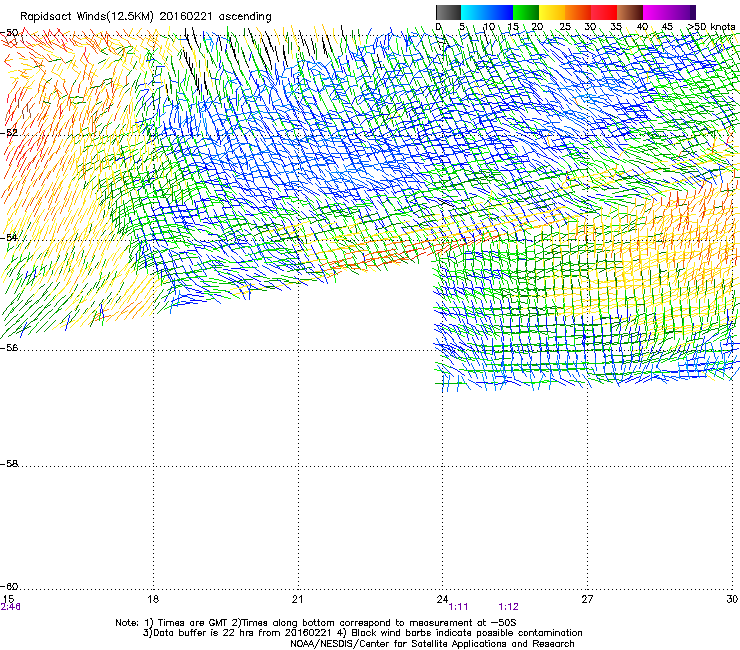Click the cyan-blue 5-15 knots legend swatch
740x650 pixels.
487,12
